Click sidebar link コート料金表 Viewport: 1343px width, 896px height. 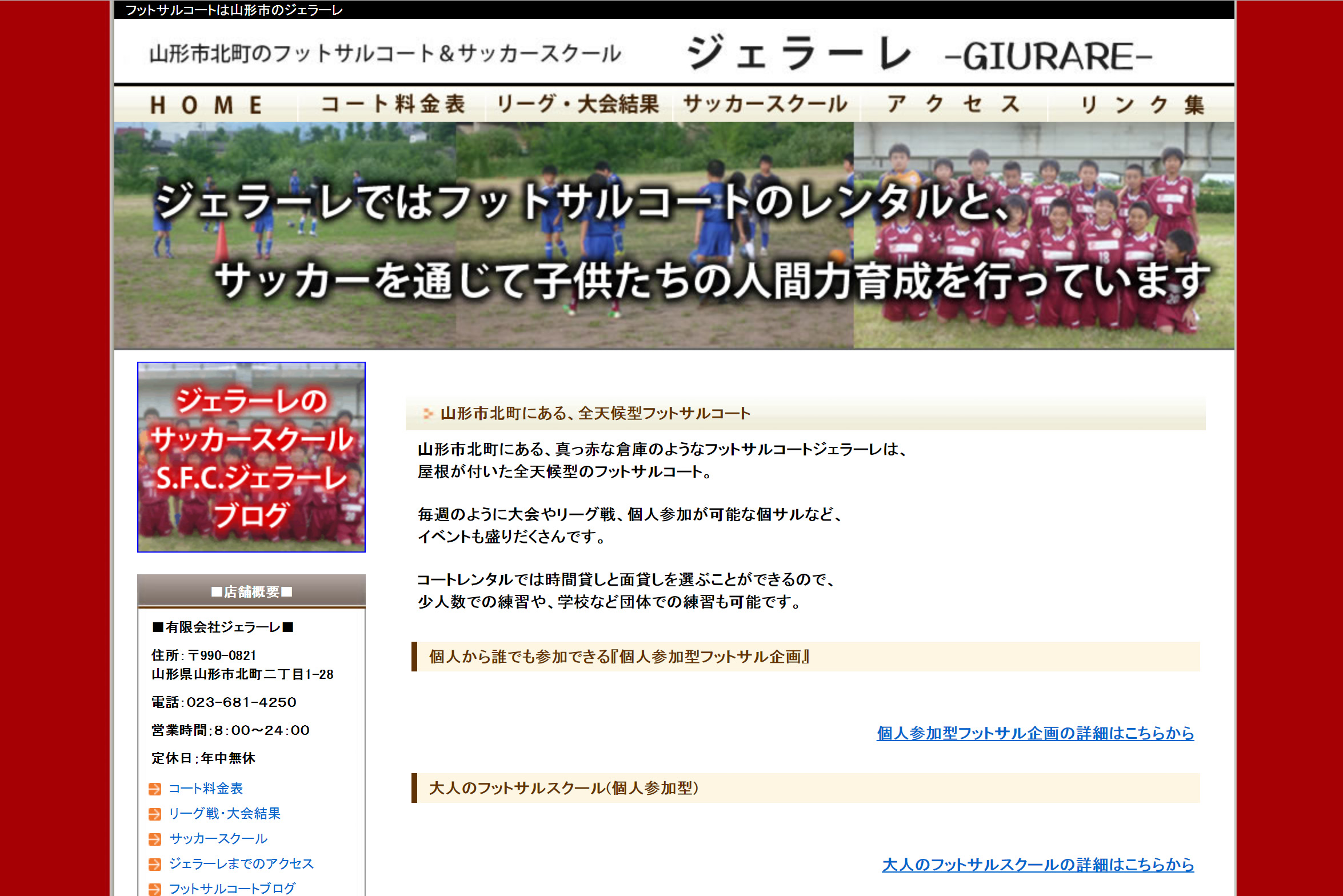click(x=206, y=789)
